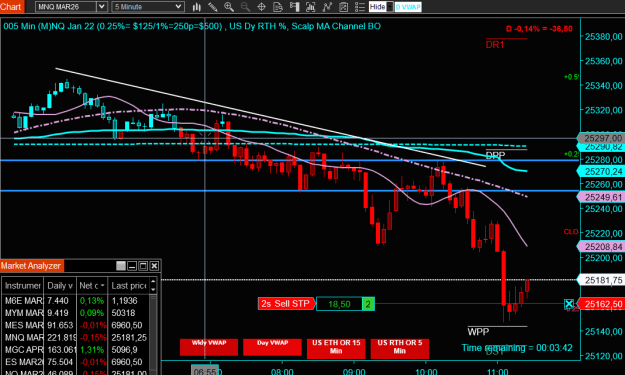Screen dimensions: 625x375
Task: Sort by the Net change column arrow
Action: click(102, 286)
